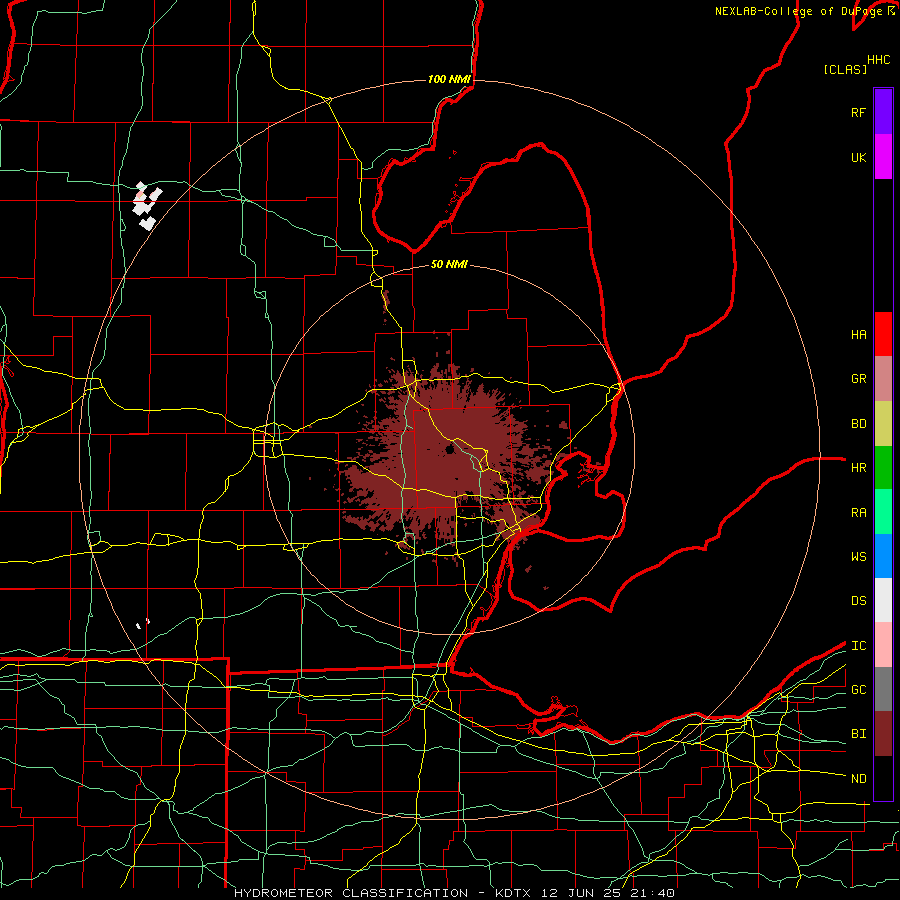Click the ND legend label
This screenshot has height=900, width=900.
pos(858,779)
